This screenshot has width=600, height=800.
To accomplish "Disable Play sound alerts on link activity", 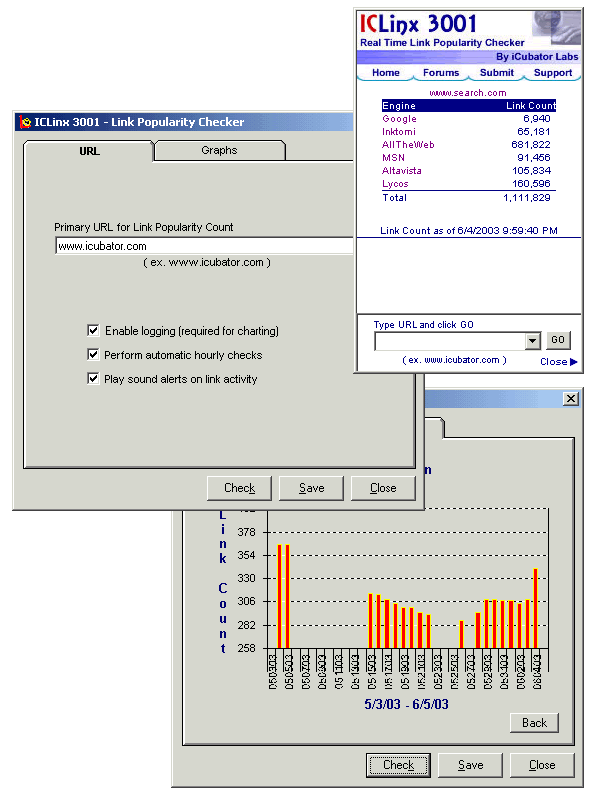I will pos(93,379).
